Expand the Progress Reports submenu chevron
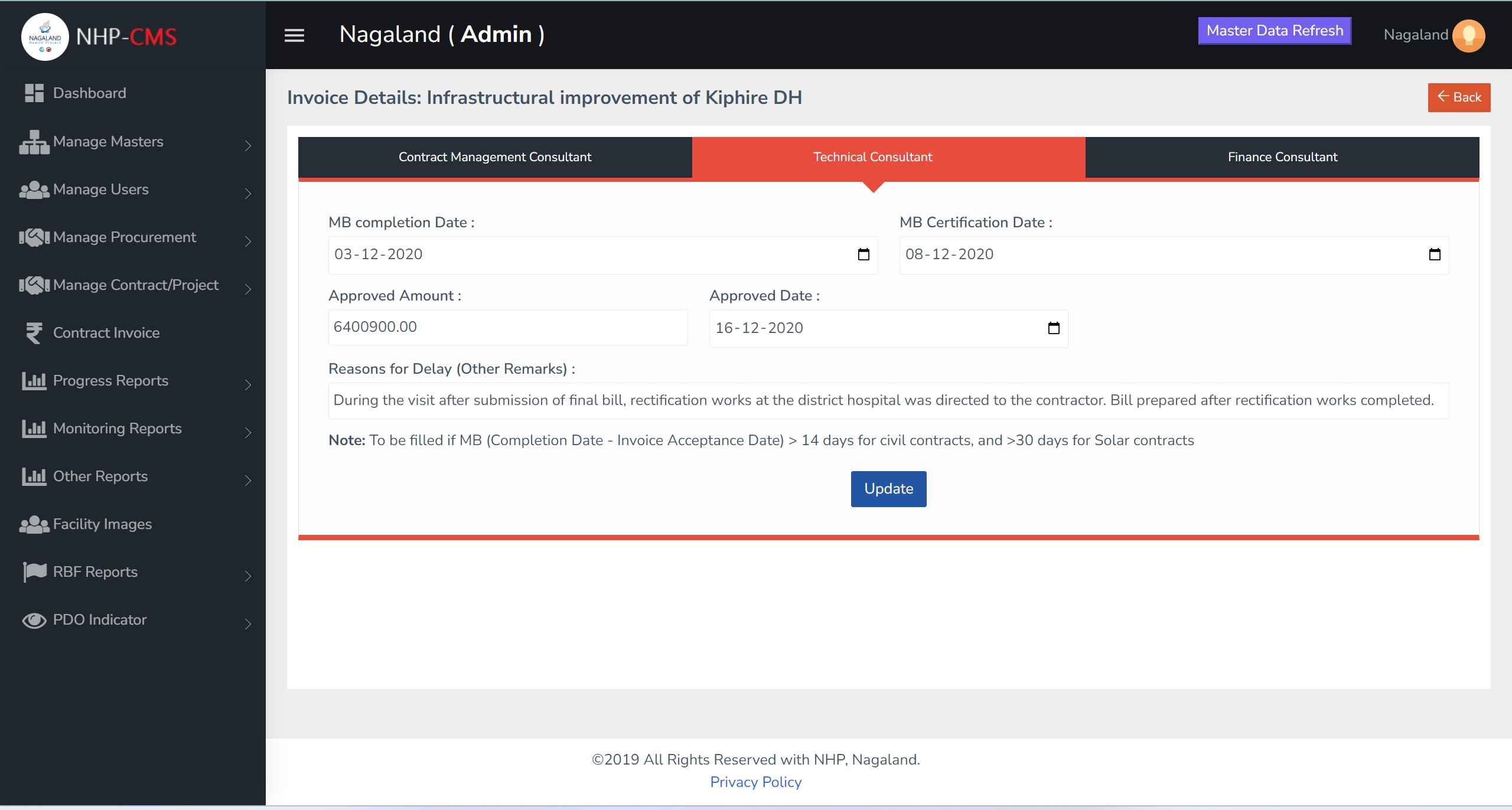The height and width of the screenshot is (810, 1512). (x=248, y=385)
